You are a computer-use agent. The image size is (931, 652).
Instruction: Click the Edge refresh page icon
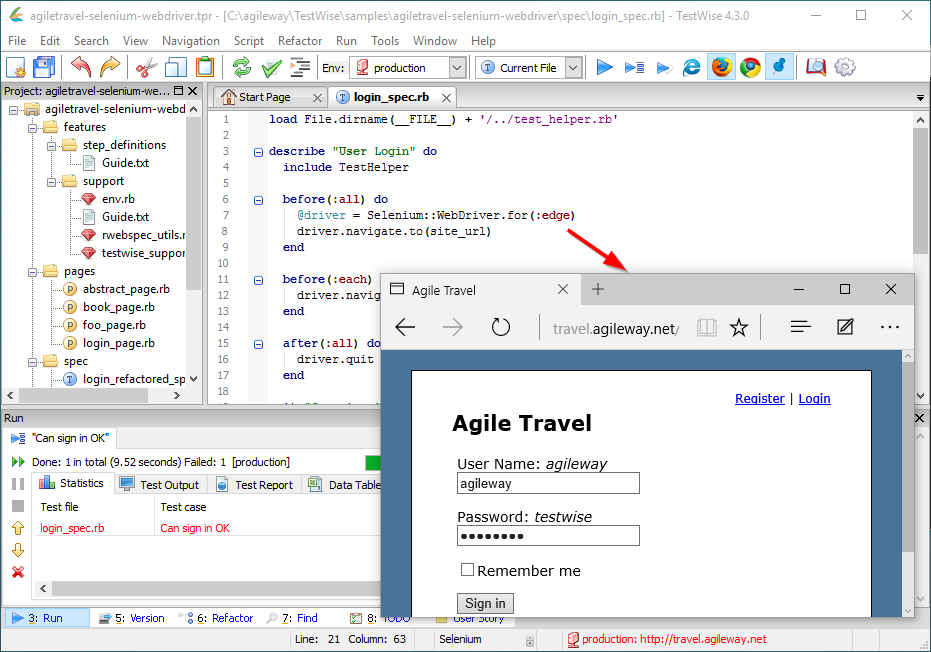point(500,327)
